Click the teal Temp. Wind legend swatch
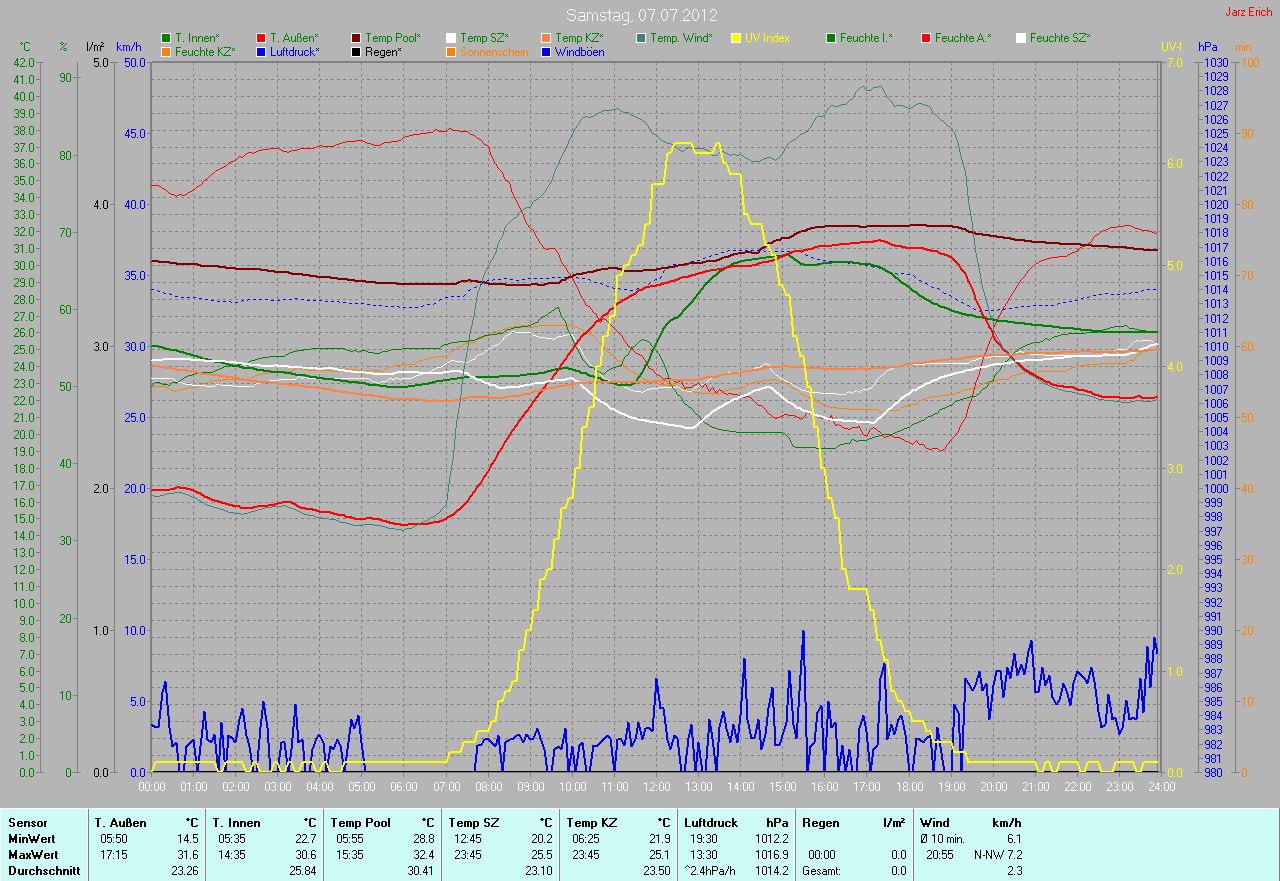This screenshot has height=881, width=1280. click(641, 38)
